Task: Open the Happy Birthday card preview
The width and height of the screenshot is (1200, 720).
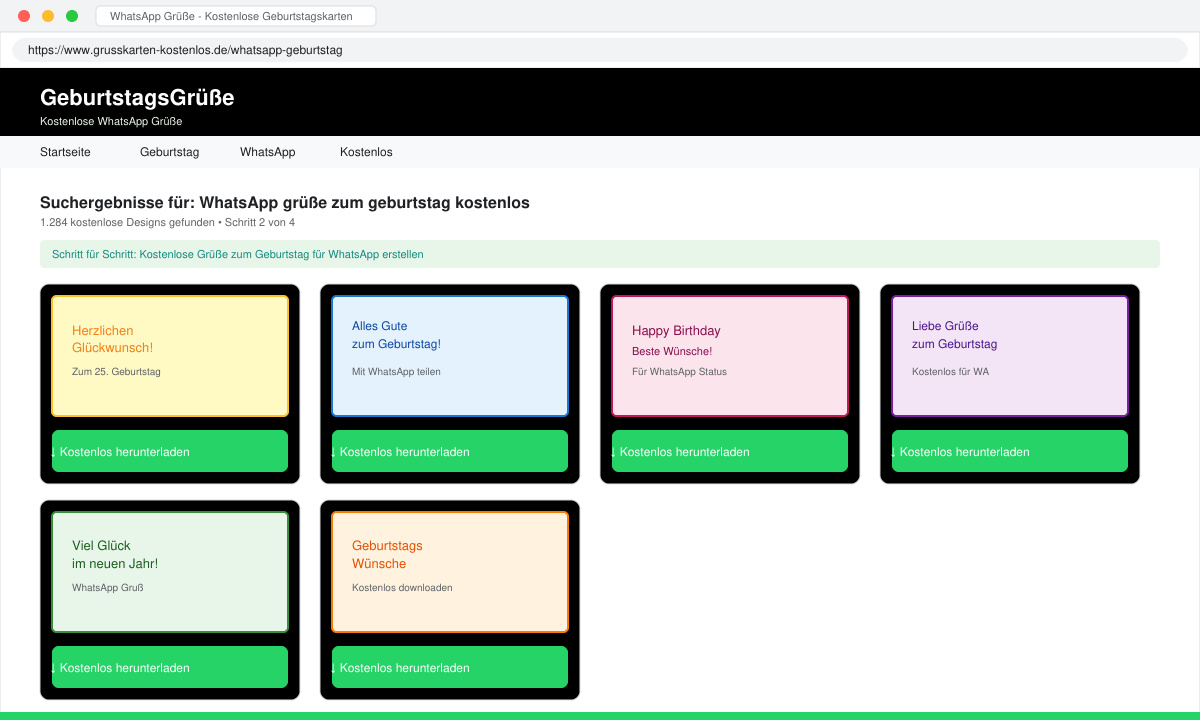Action: coord(730,356)
